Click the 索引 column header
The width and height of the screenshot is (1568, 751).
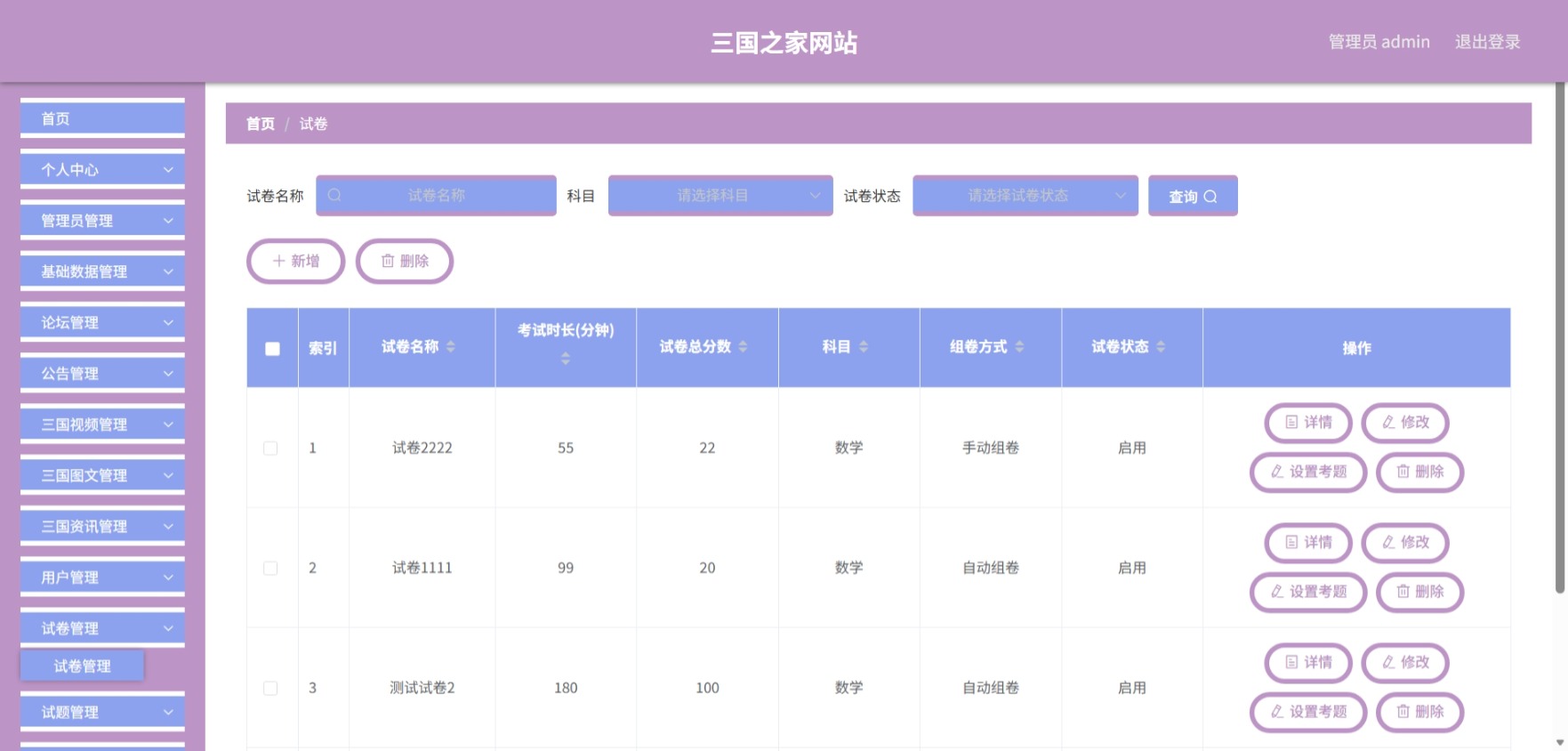(323, 348)
